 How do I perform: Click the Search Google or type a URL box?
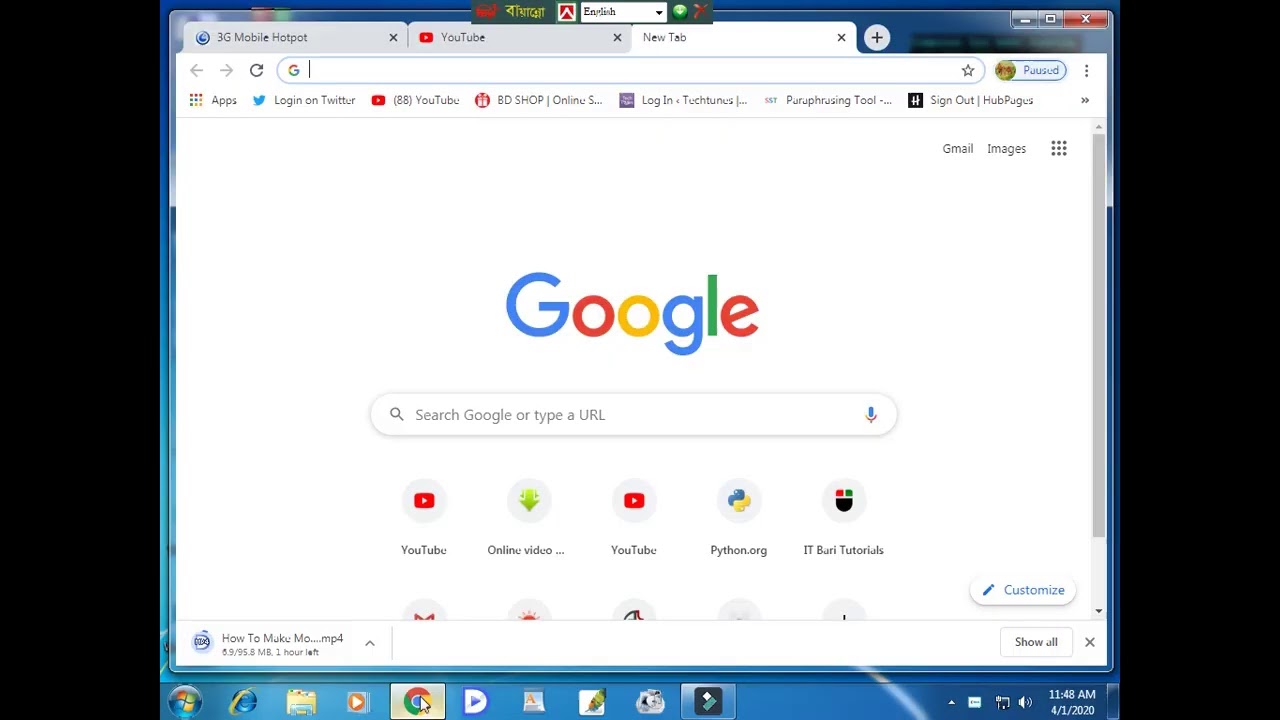pyautogui.click(x=633, y=415)
